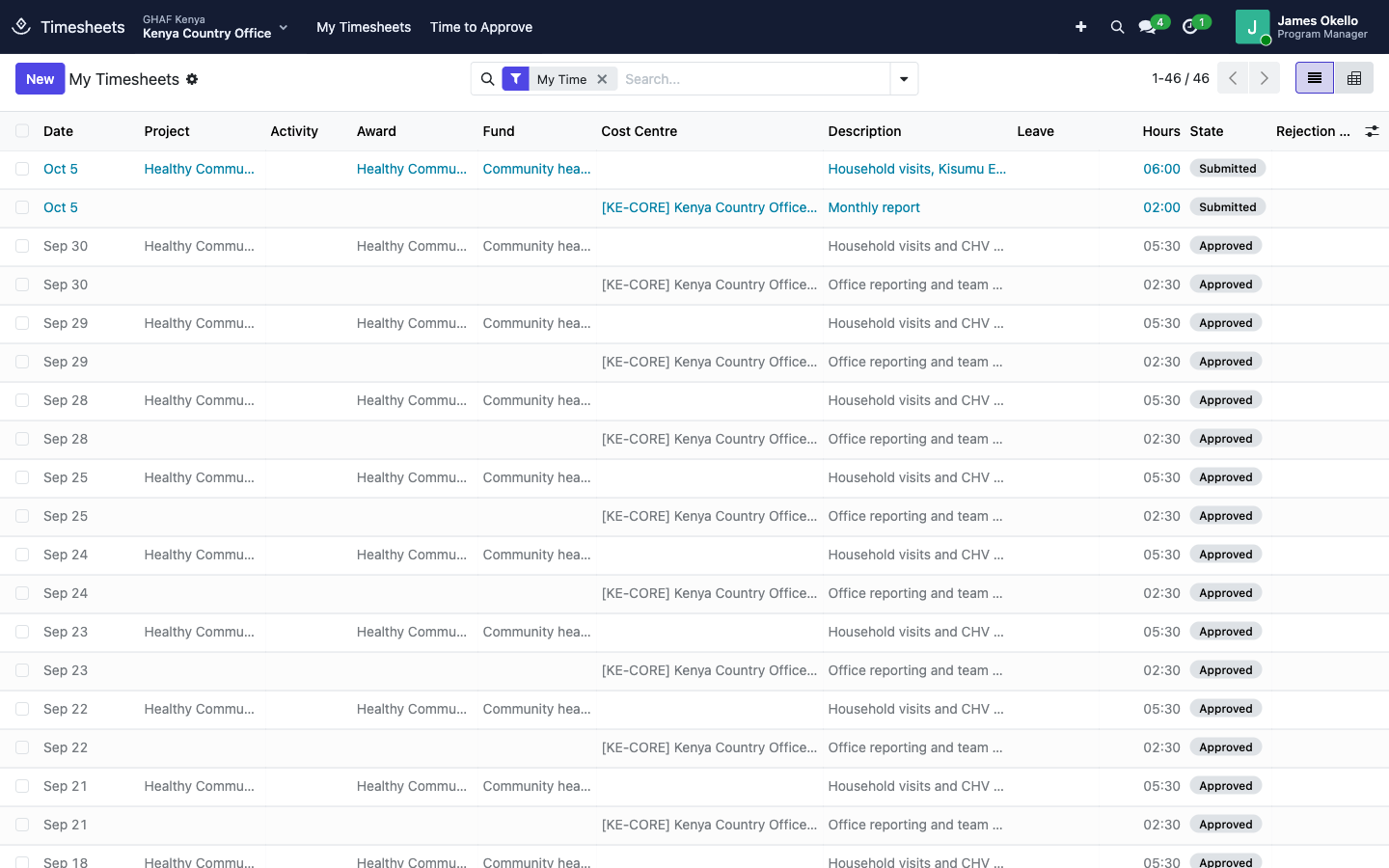Sort by the Project column header
This screenshot has width=1389, height=868.
[167, 131]
